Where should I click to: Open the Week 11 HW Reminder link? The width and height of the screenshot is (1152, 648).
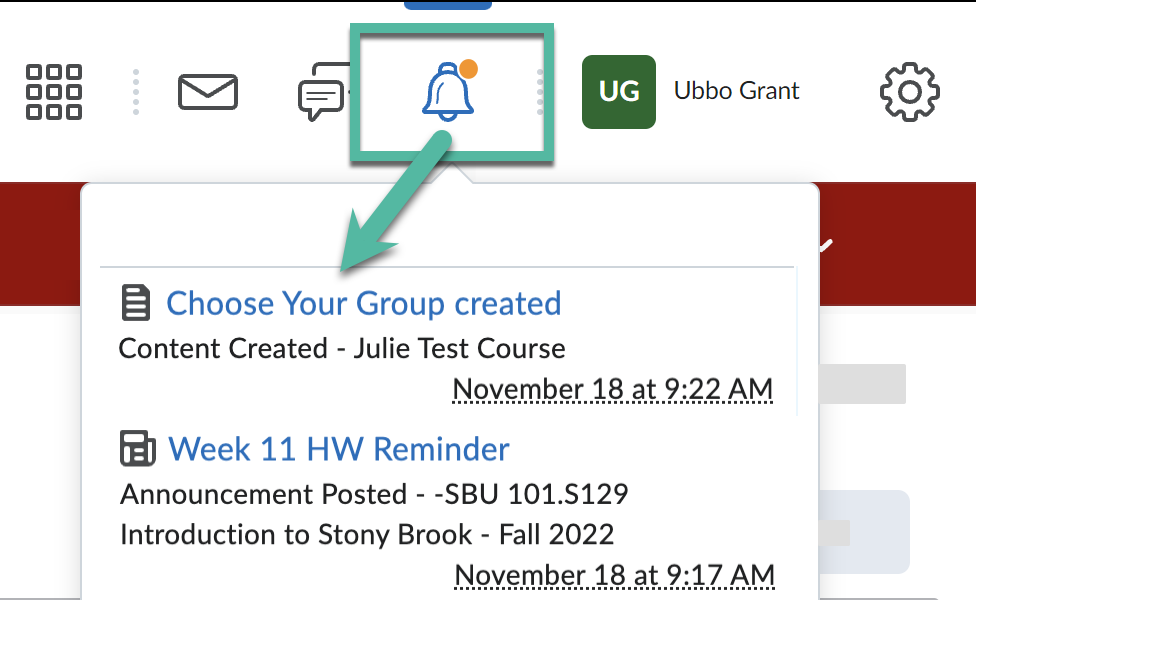point(339,449)
